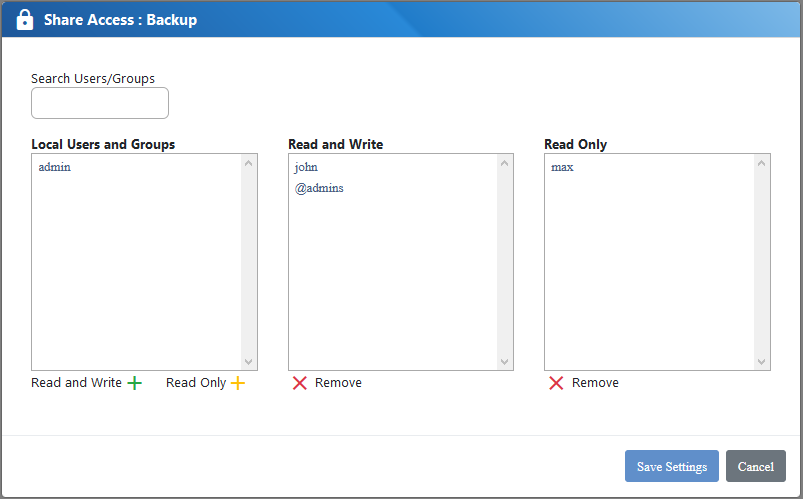The width and height of the screenshot is (803, 499).
Task: Select max in Read Only list
Action: click(x=562, y=167)
